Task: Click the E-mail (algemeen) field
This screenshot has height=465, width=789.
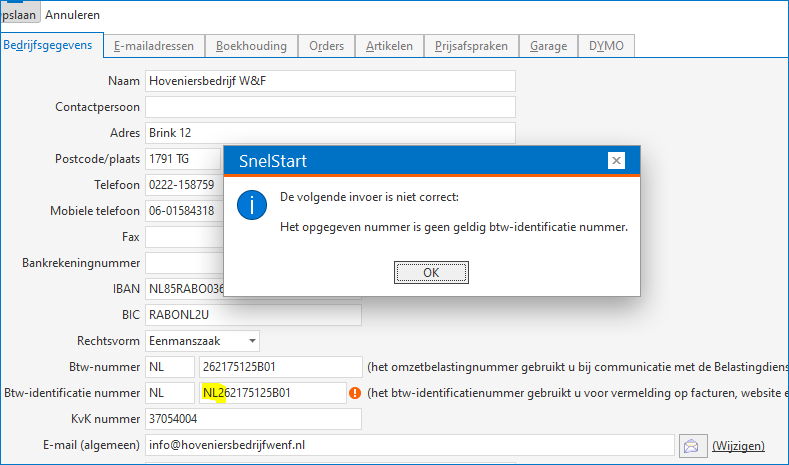Action: coord(410,445)
